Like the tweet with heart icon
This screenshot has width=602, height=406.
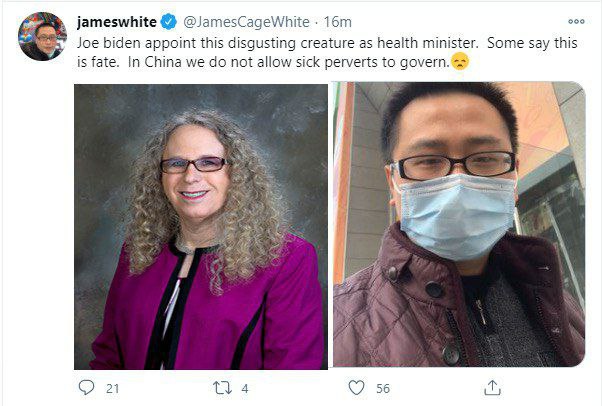[356, 388]
